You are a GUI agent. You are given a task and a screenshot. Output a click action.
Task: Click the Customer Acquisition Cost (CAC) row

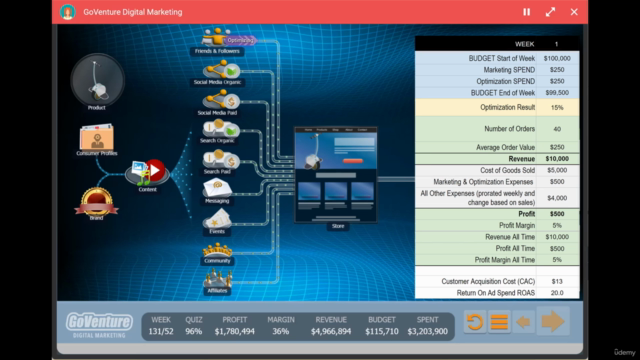click(497, 281)
